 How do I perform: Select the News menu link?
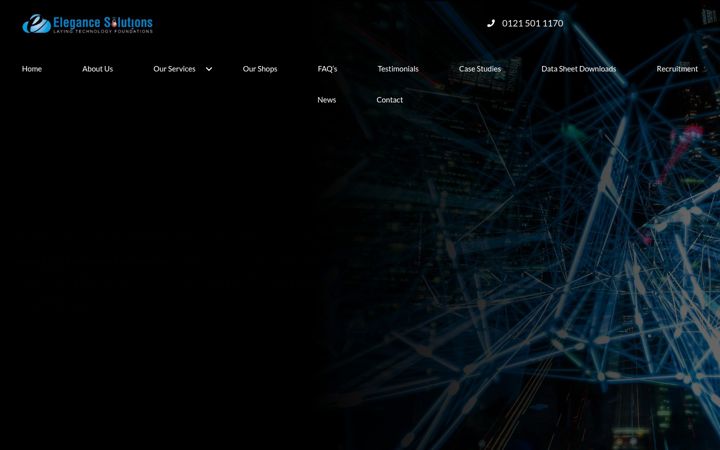(x=326, y=100)
